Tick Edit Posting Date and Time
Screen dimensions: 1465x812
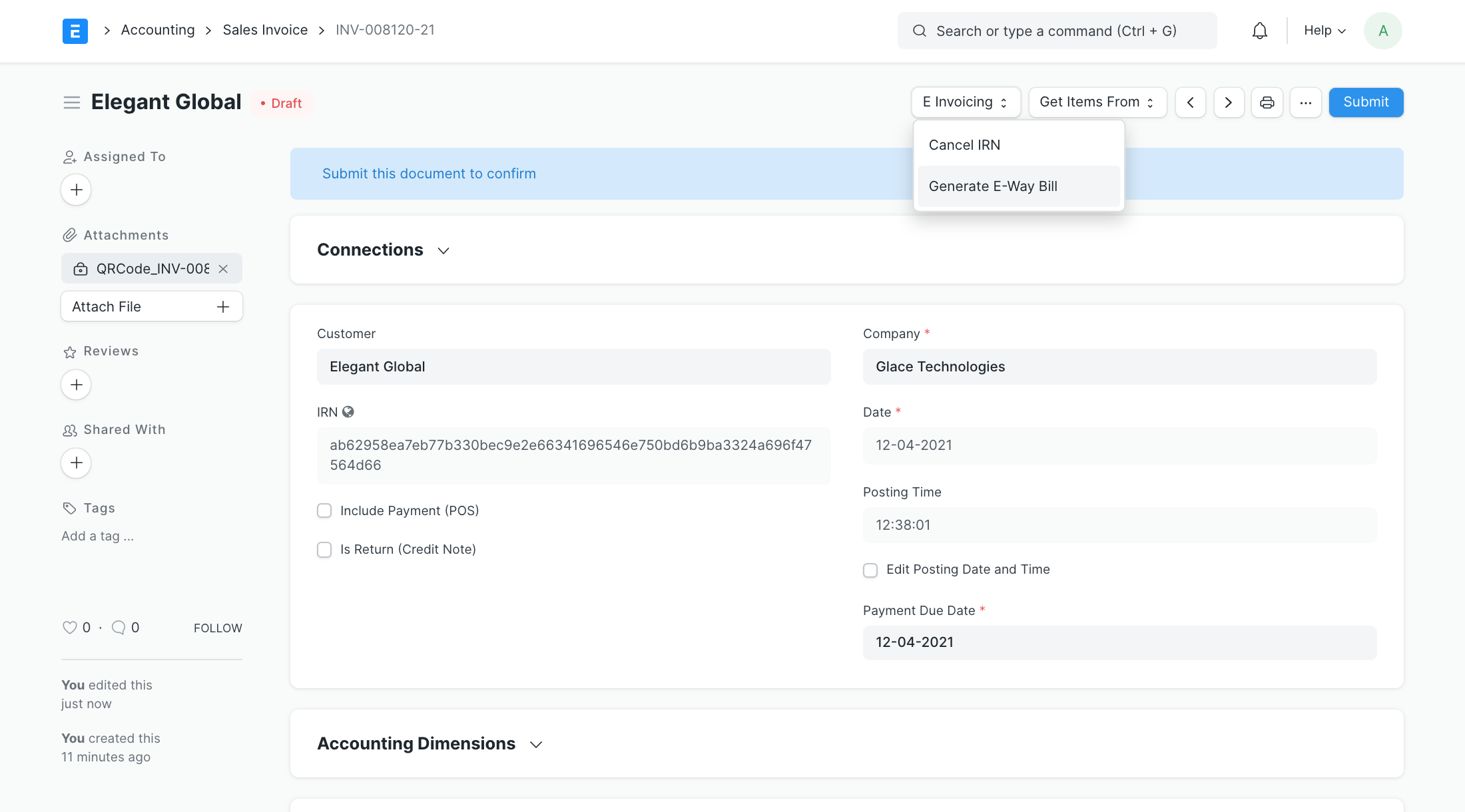pos(870,570)
